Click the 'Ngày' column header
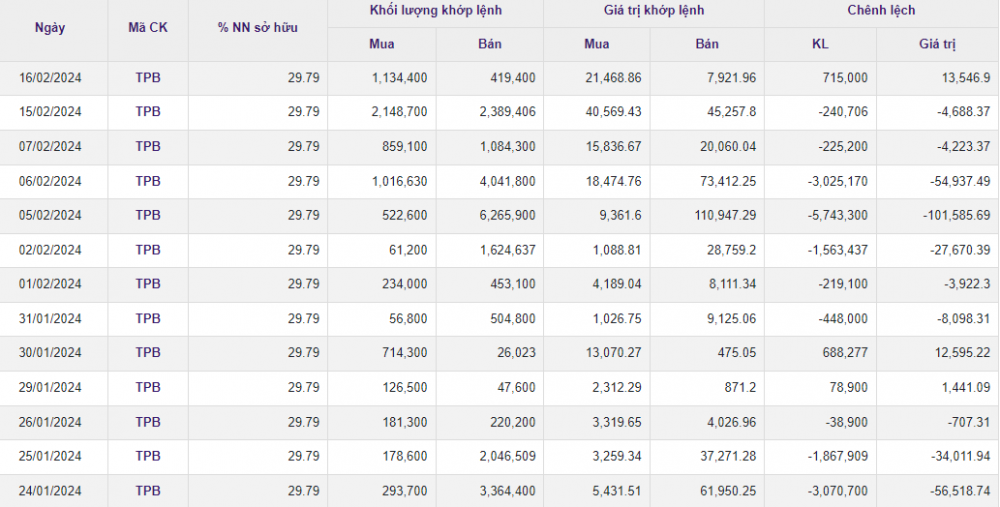1000x507 pixels. [50, 28]
